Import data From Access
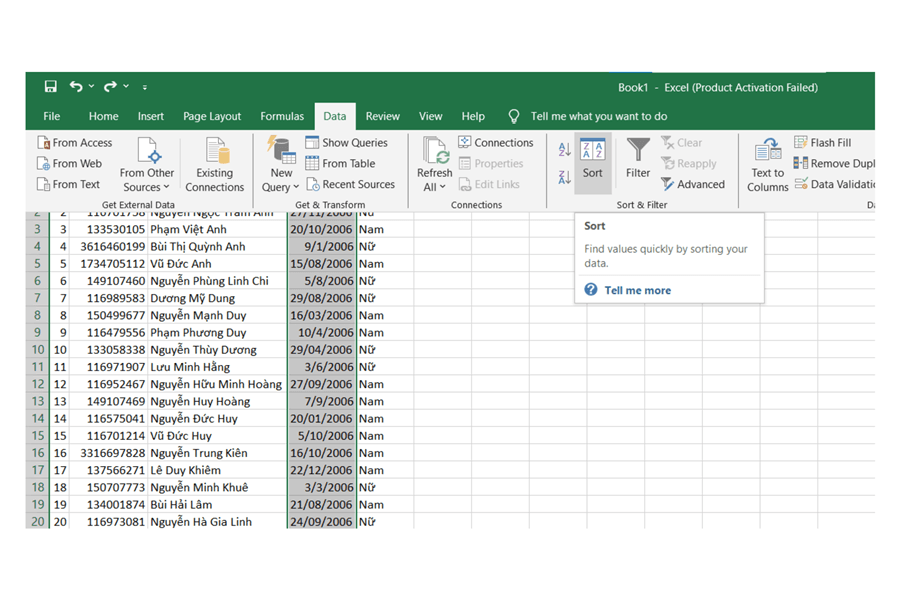The width and height of the screenshot is (900, 600). 75,142
